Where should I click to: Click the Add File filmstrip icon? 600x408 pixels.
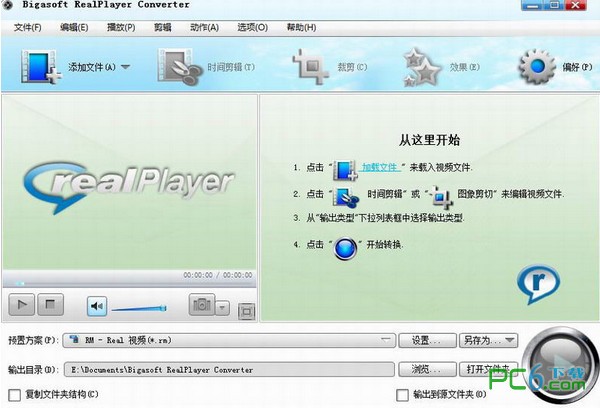click(41, 67)
